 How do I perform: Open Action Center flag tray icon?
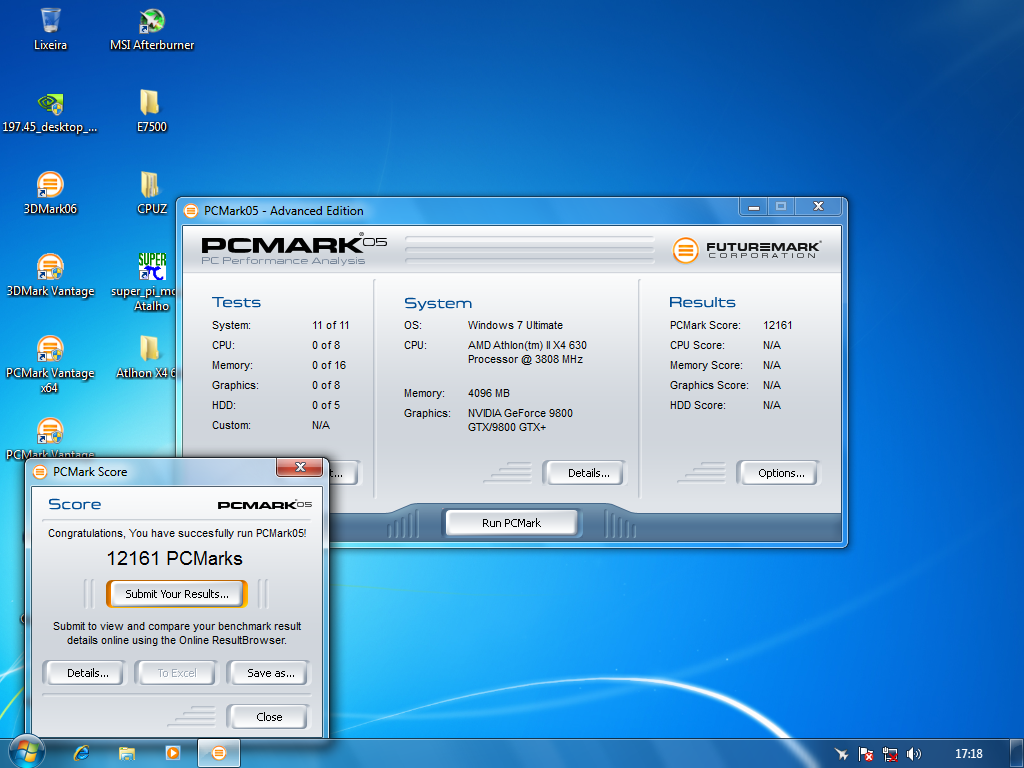pyautogui.click(x=865, y=754)
